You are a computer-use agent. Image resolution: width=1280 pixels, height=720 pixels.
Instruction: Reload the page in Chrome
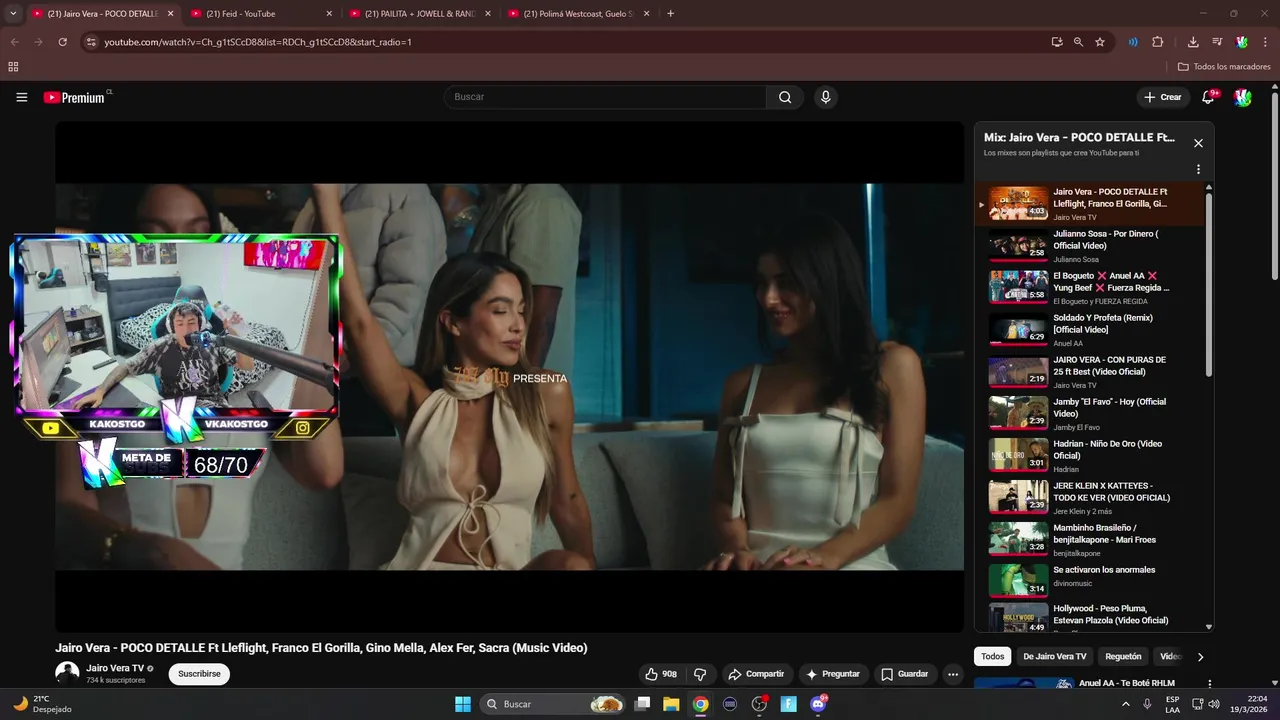(62, 42)
